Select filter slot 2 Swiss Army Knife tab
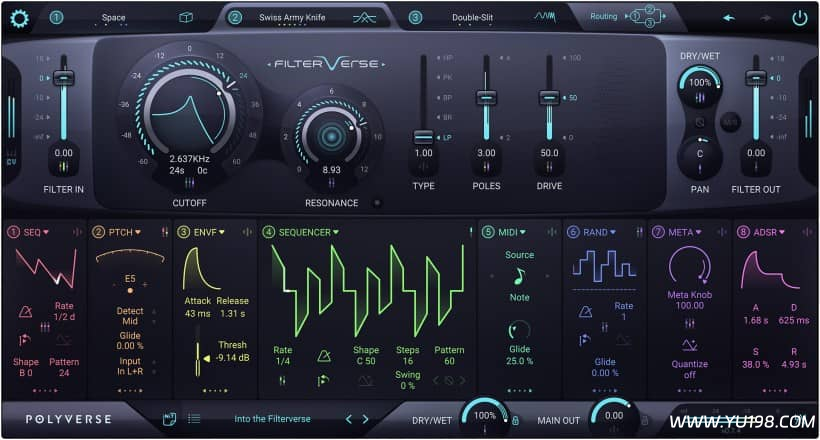The image size is (820, 440). 292,17
